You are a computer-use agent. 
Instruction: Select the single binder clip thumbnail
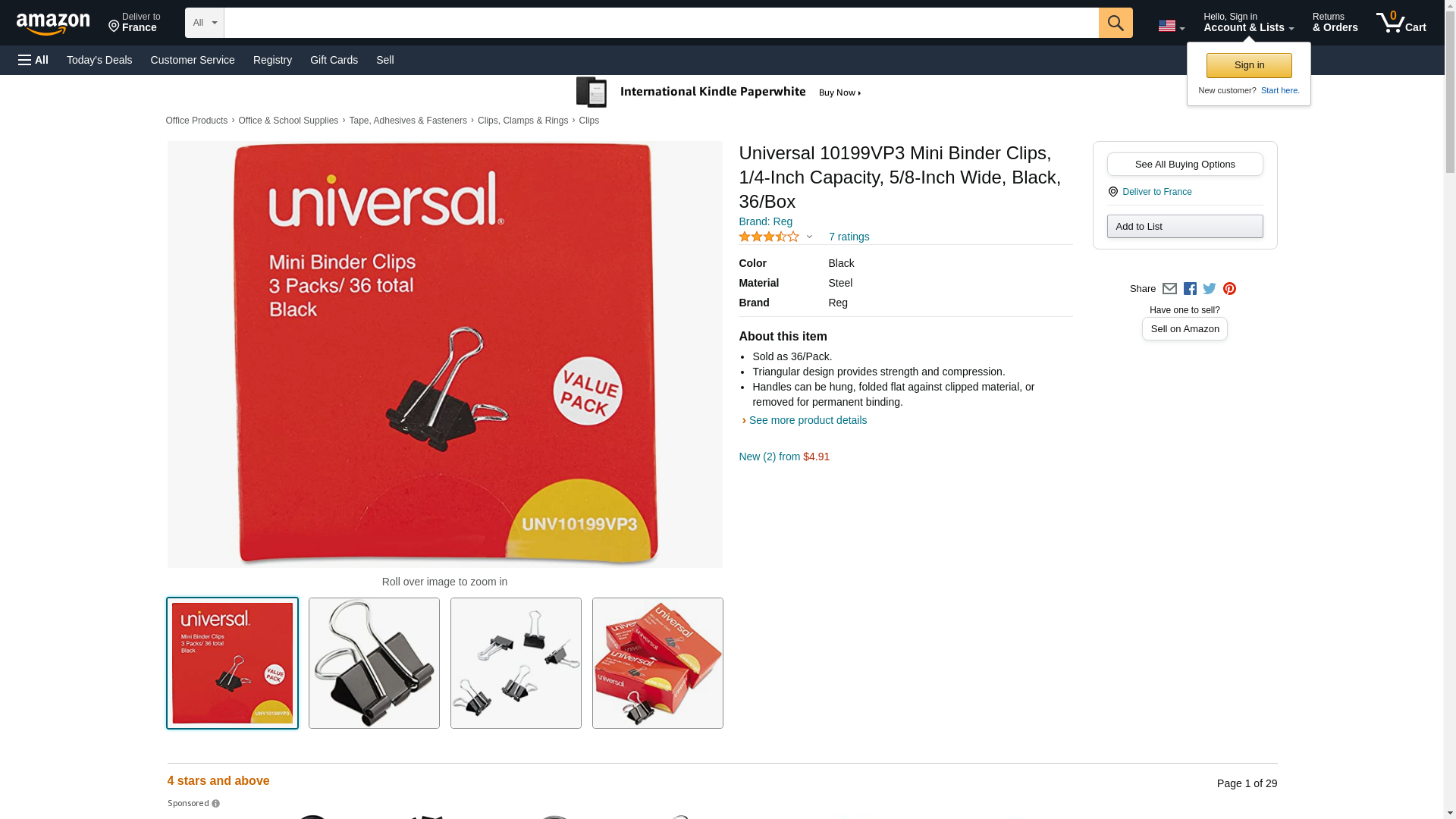point(374,663)
